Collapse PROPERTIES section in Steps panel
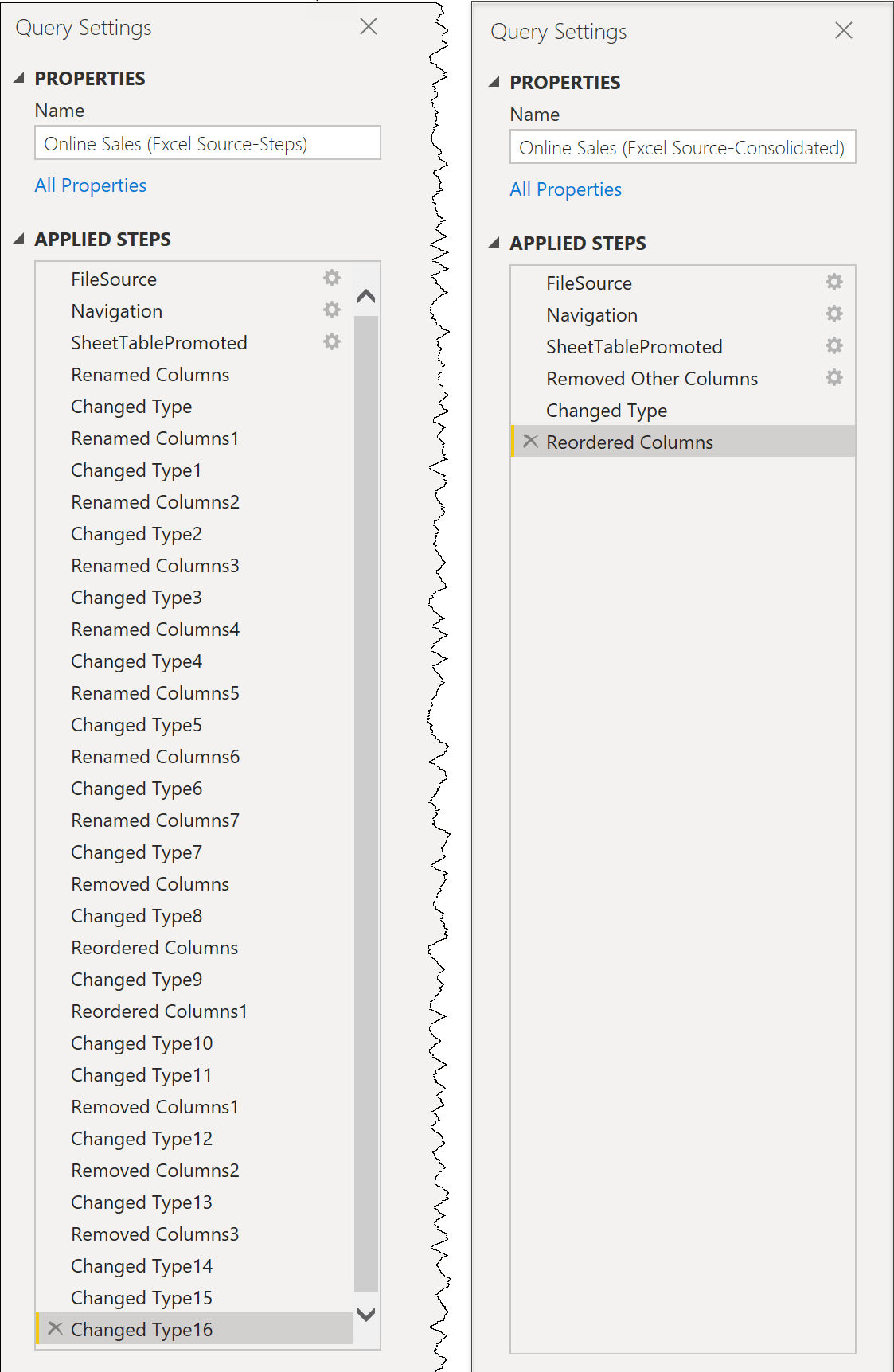The height and width of the screenshot is (1372, 894). [x=20, y=78]
